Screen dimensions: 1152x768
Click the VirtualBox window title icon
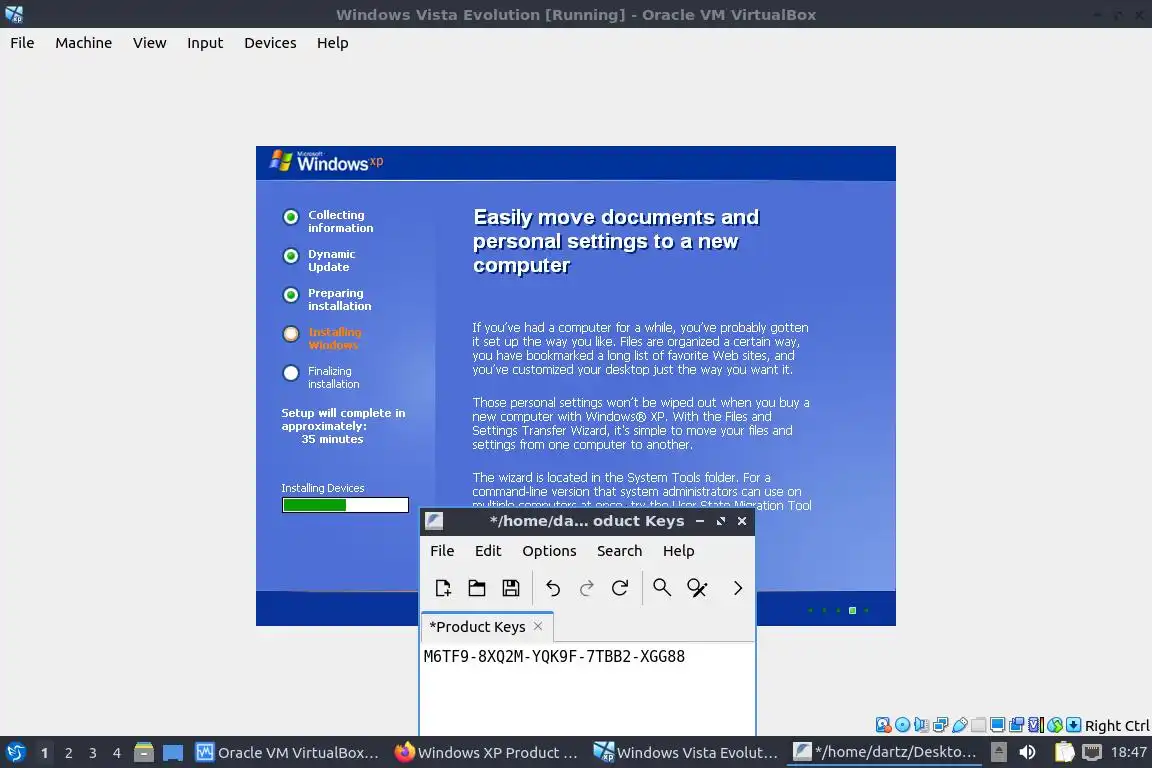click(x=14, y=14)
